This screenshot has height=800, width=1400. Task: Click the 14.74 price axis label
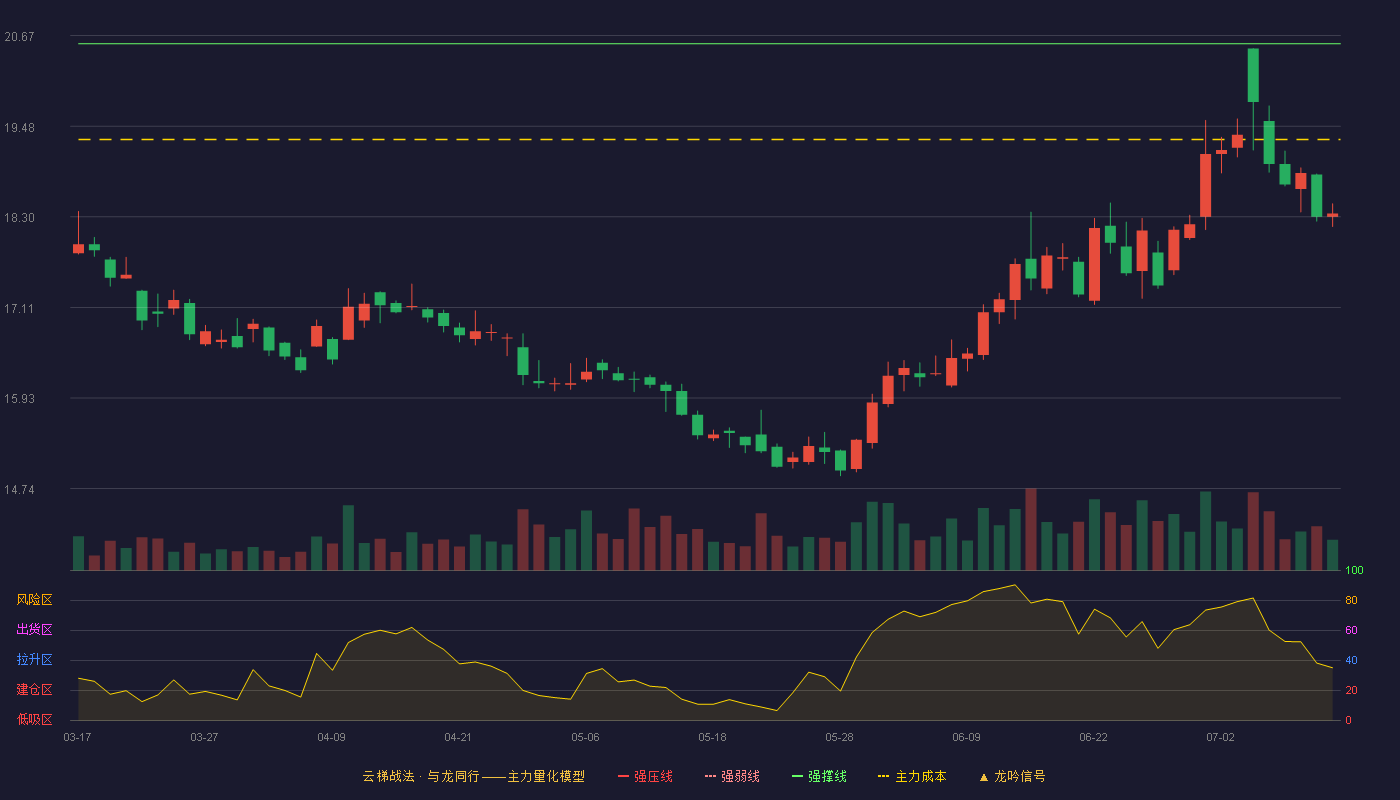tap(19, 490)
